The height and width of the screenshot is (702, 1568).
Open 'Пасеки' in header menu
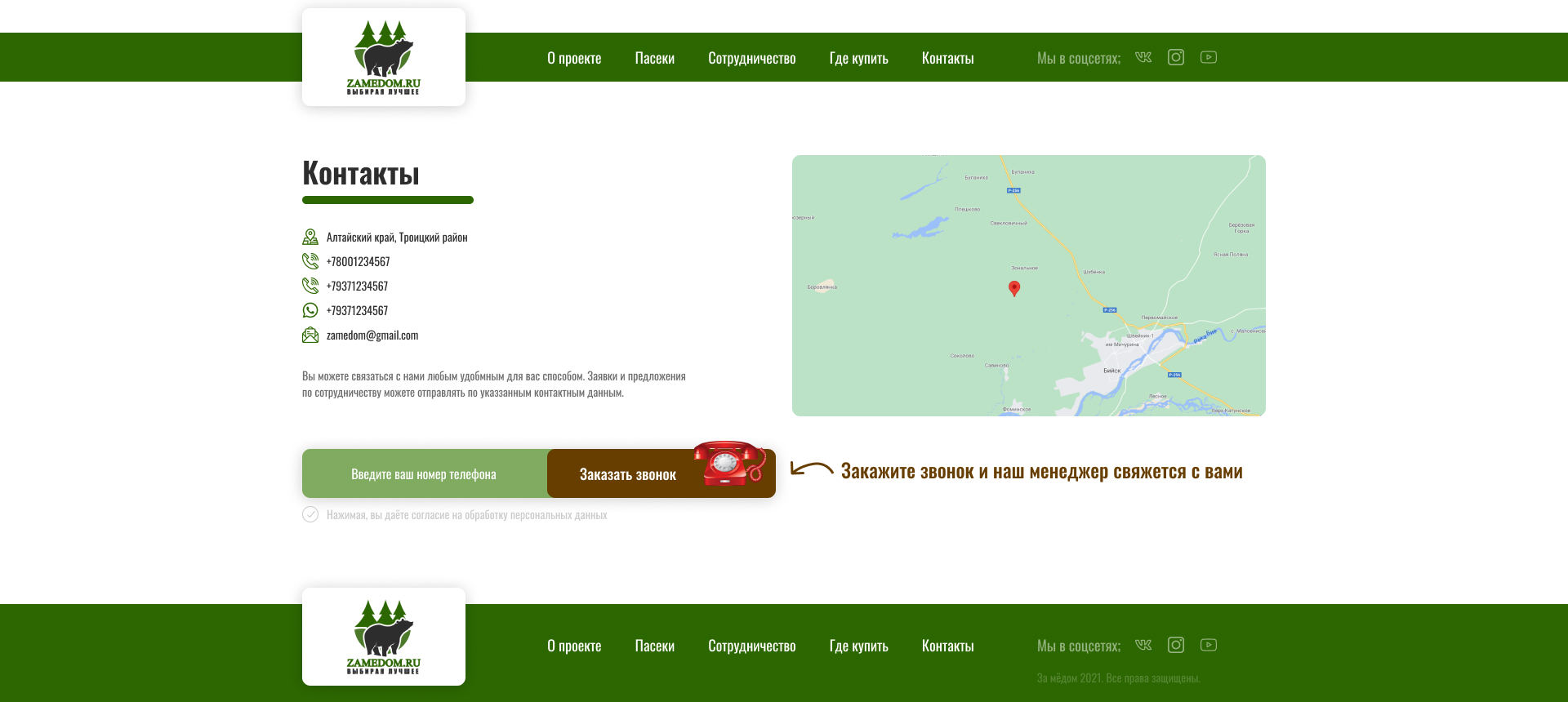[655, 58]
